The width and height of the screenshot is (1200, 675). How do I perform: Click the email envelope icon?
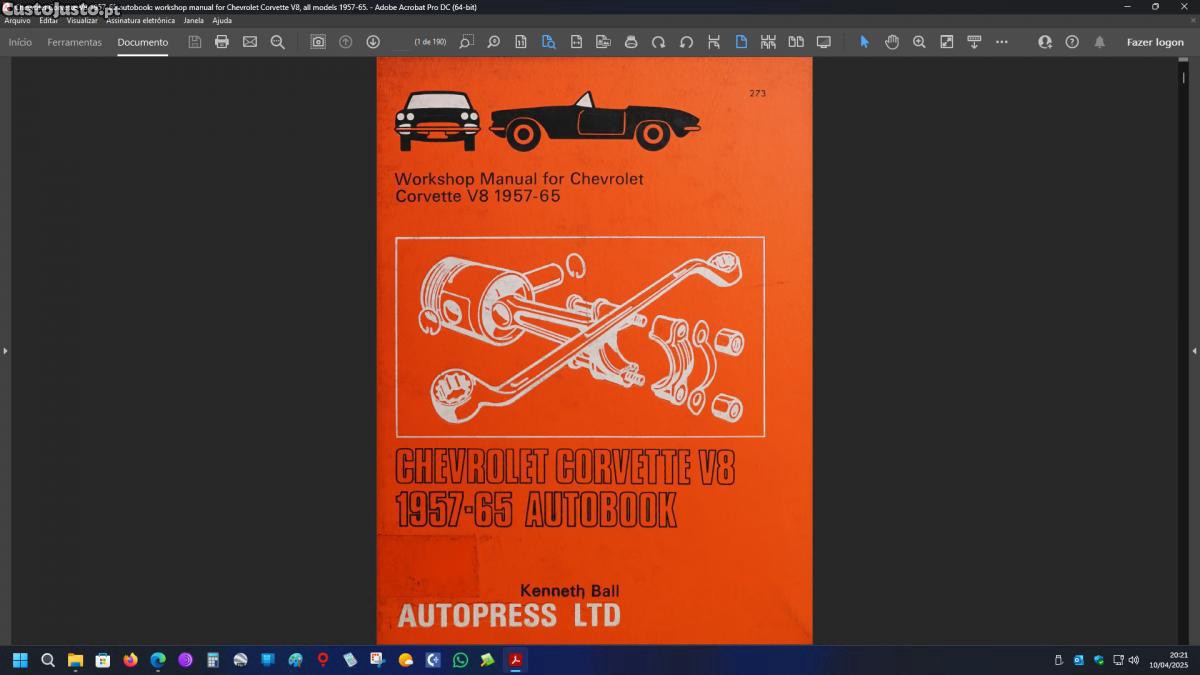250,42
